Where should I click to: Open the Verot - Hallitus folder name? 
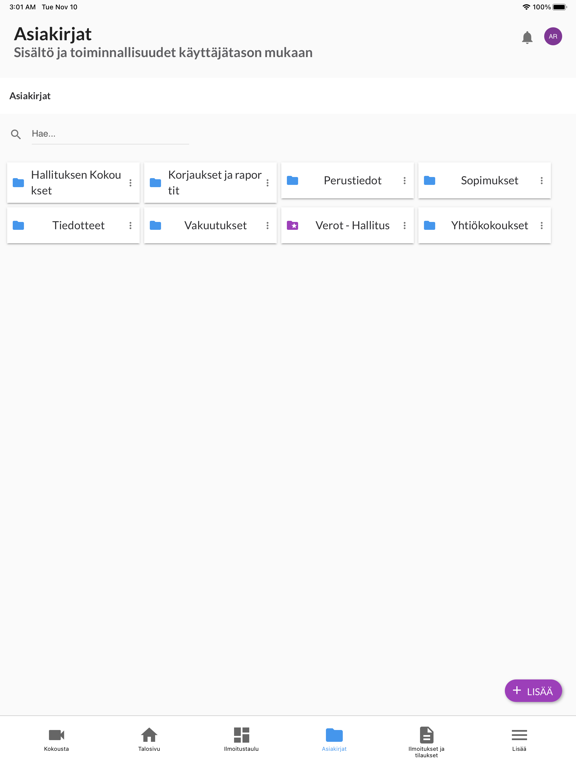[352, 225]
